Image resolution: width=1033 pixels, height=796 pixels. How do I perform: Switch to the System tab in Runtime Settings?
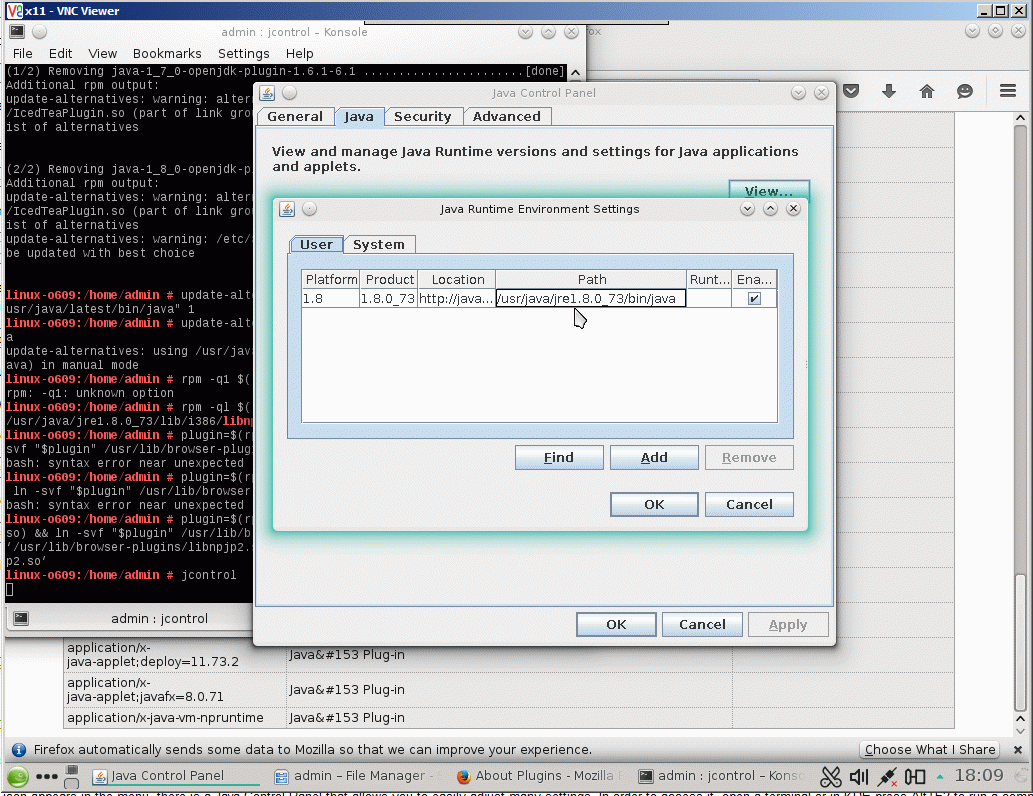coord(379,244)
